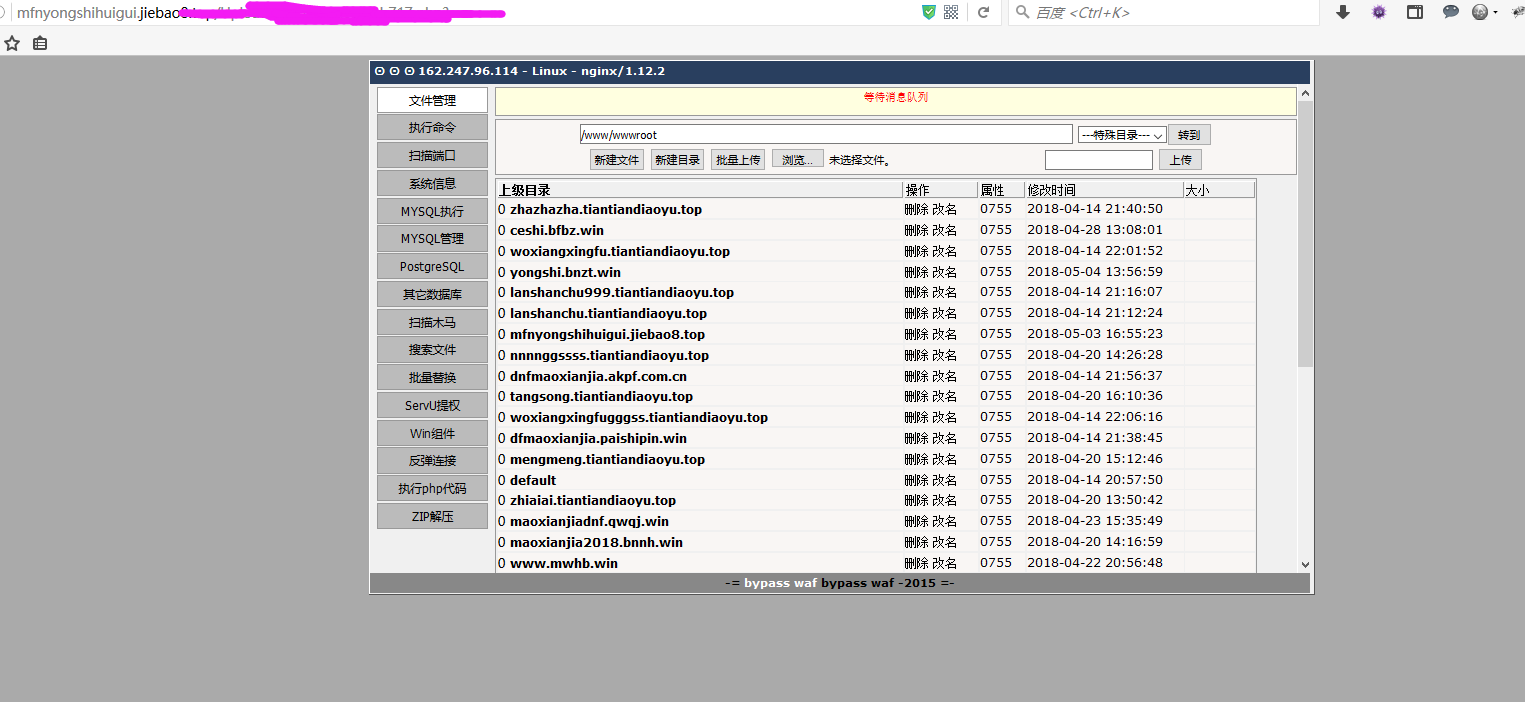Screen dimensions: 1525x702
Task: Click 删除 for ceshi.bfbz.win
Action: (x=916, y=230)
